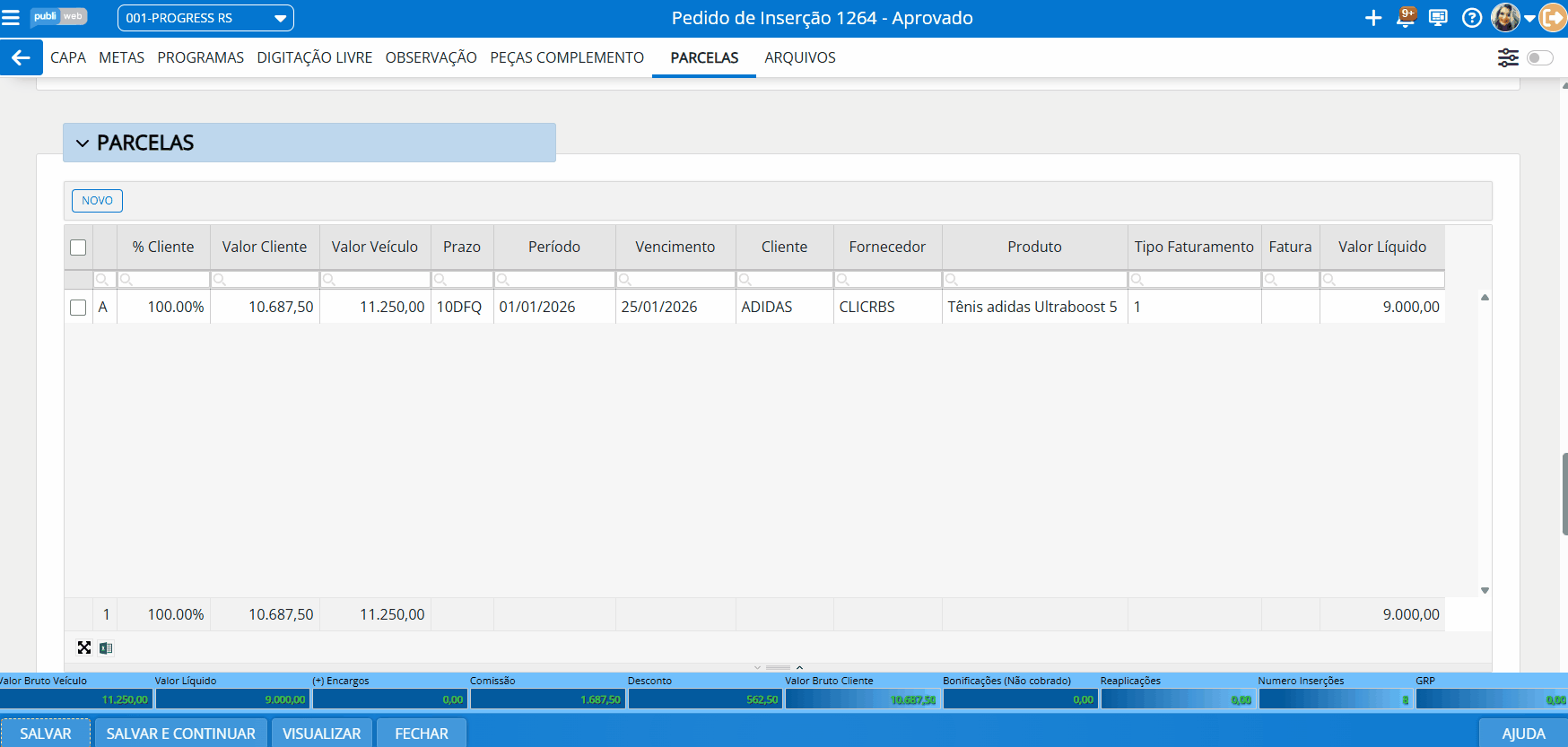The height and width of the screenshot is (747, 1568).
Task: Open the notifications bell icon
Action: pyautogui.click(x=1406, y=18)
